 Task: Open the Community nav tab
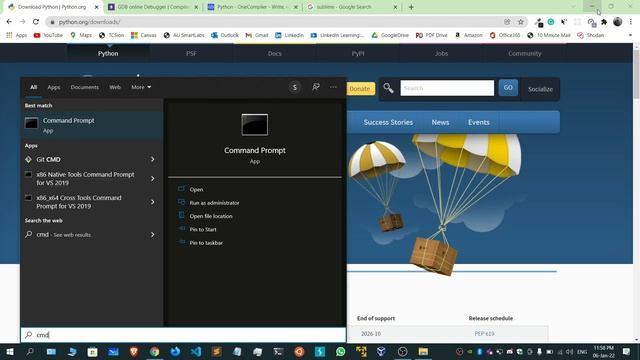pyautogui.click(x=524, y=53)
